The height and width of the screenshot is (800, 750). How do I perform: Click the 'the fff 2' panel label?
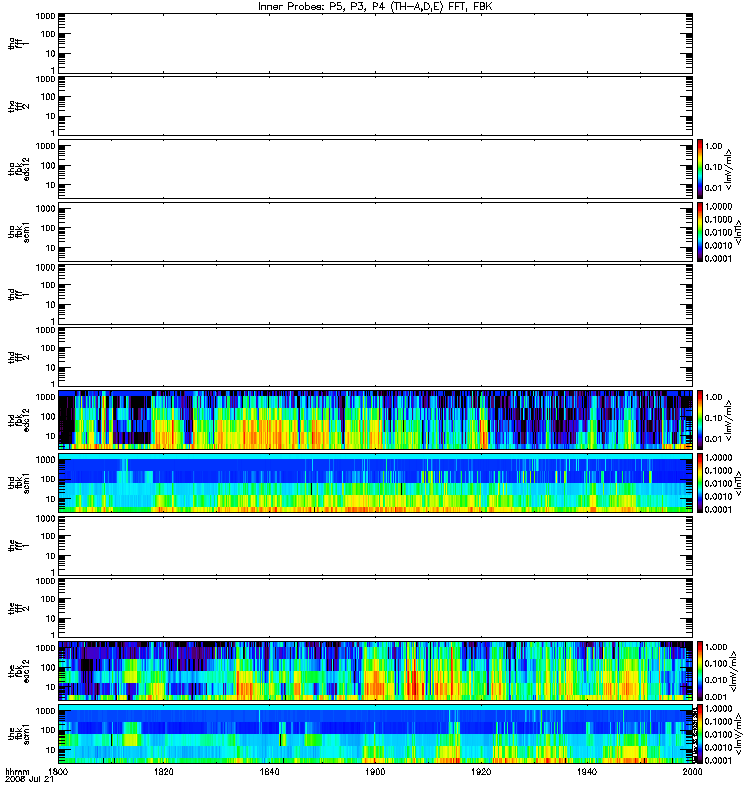(18, 608)
